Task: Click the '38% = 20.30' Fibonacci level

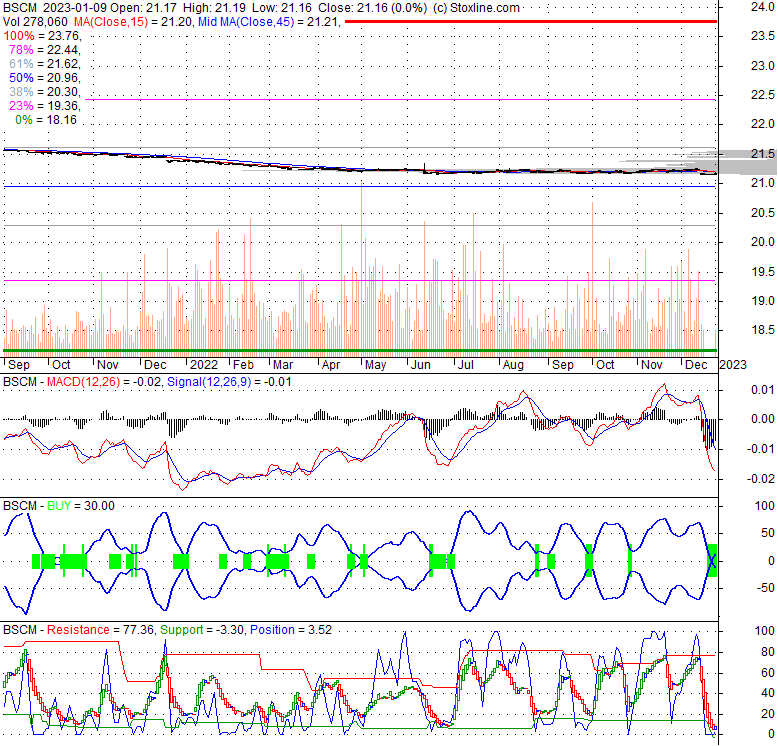Action: pos(44,92)
